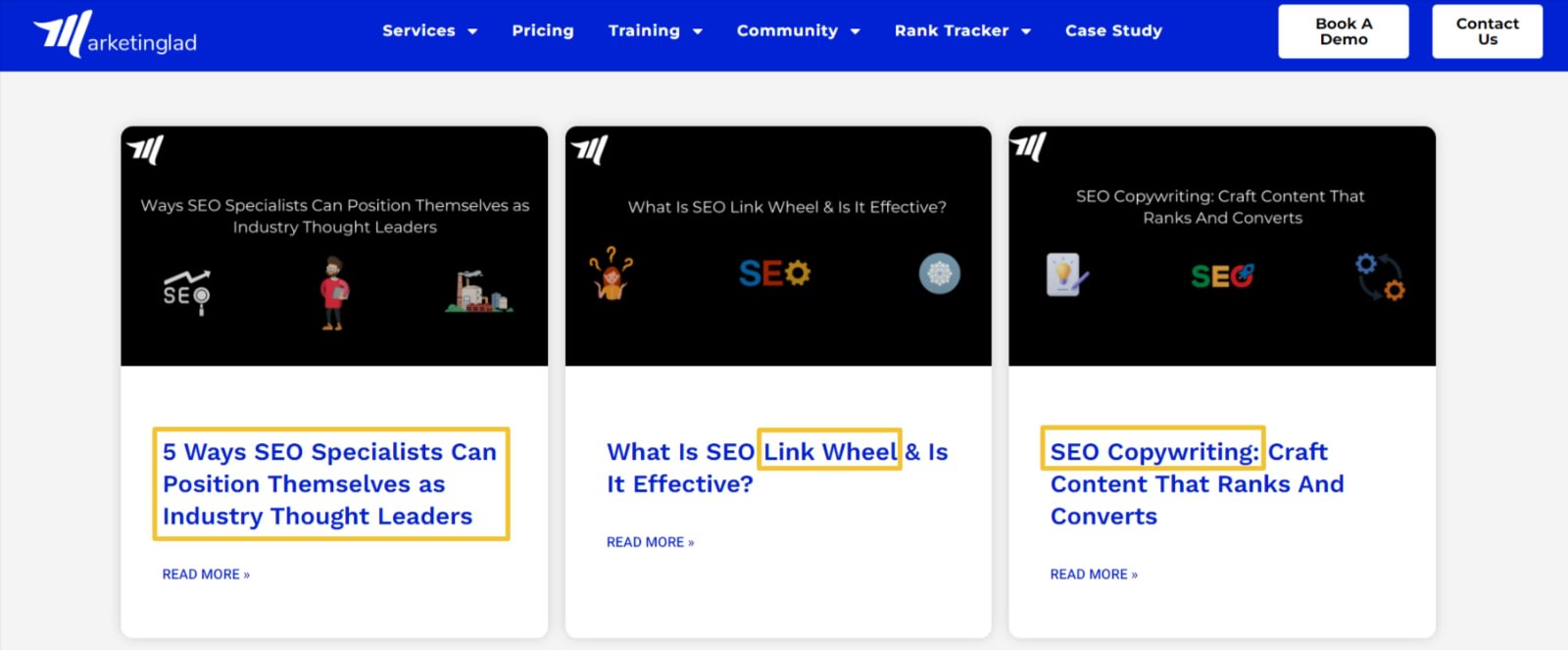Click the round wheel icon in the Link Wheel card
The height and width of the screenshot is (650, 1568).
tap(939, 274)
